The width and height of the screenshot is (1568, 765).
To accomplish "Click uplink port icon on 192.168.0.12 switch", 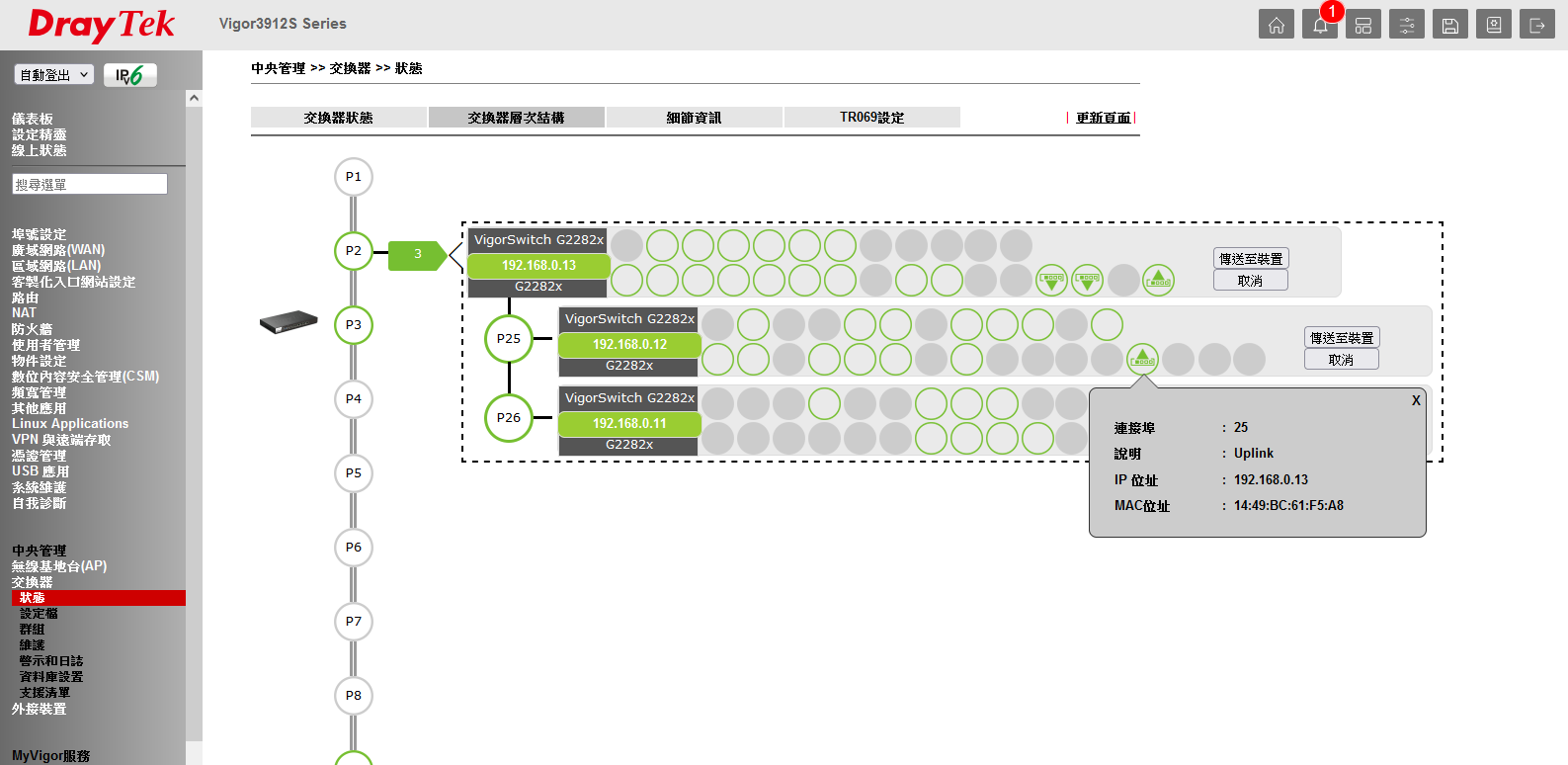I will click(1142, 359).
